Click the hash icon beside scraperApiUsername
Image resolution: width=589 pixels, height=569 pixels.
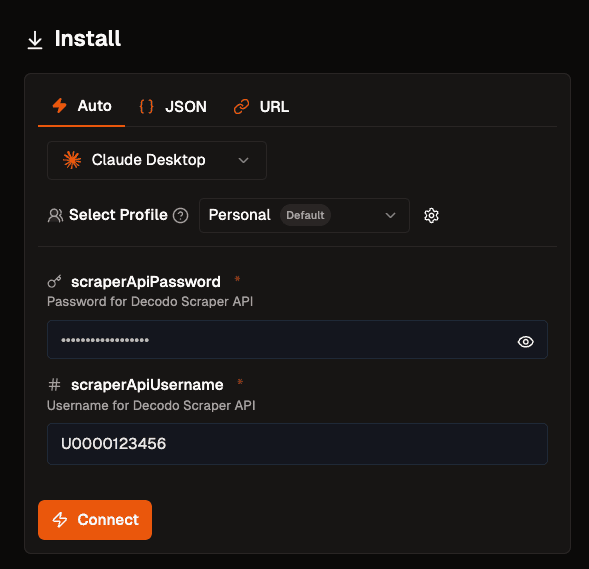(x=54, y=385)
